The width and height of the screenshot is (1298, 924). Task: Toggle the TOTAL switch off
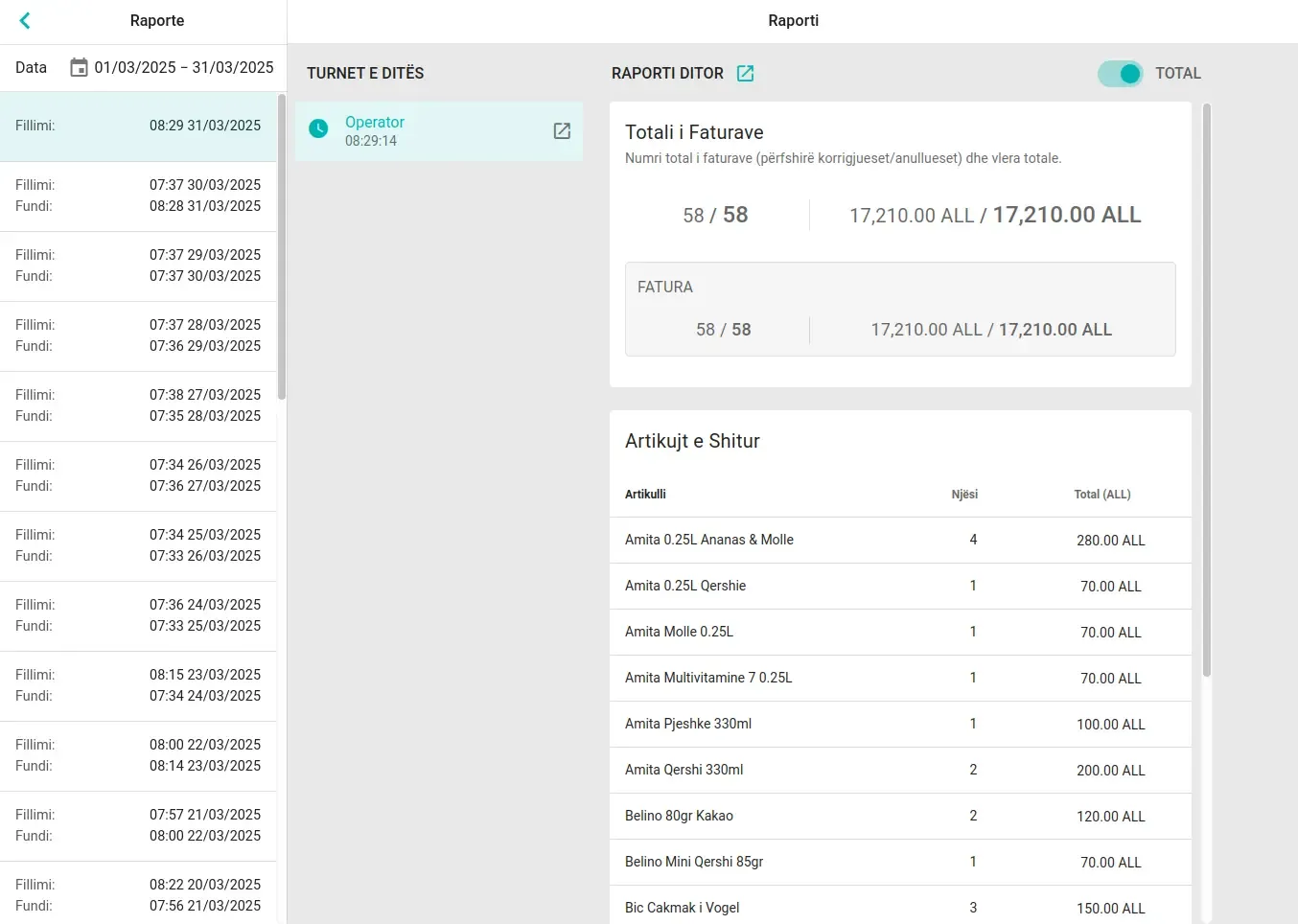coord(1120,74)
